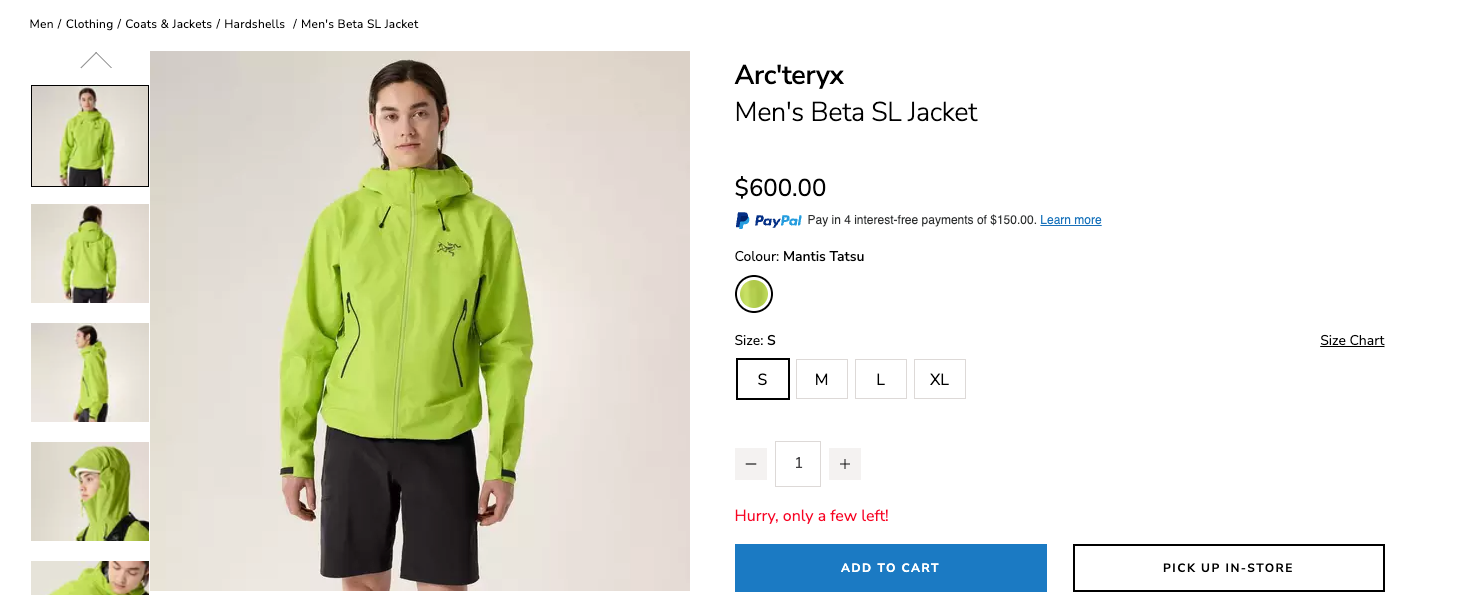
Task: Choose Pick Up In-Store
Action: 1229,568
